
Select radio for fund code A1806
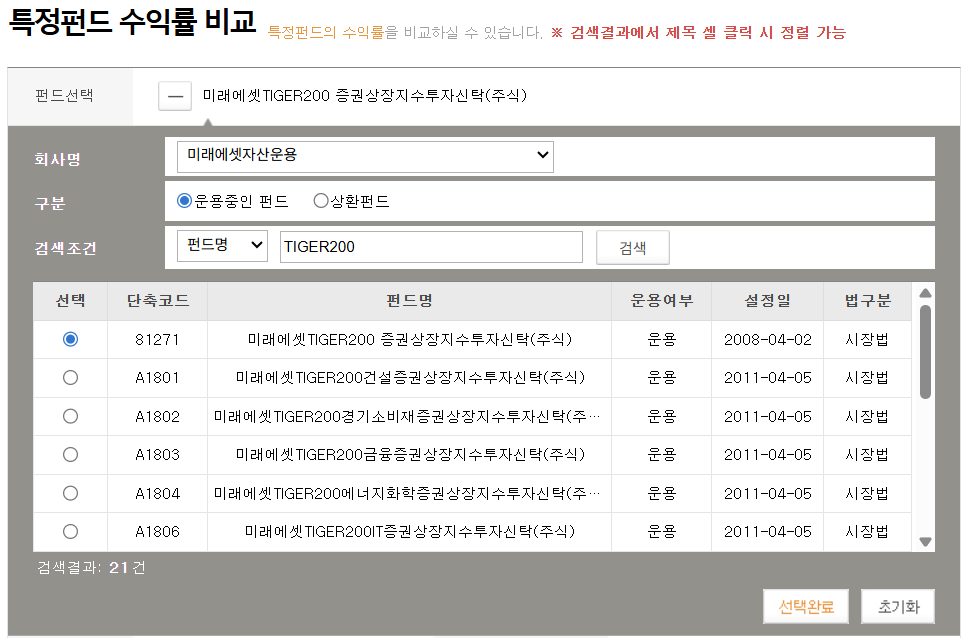click(x=71, y=532)
